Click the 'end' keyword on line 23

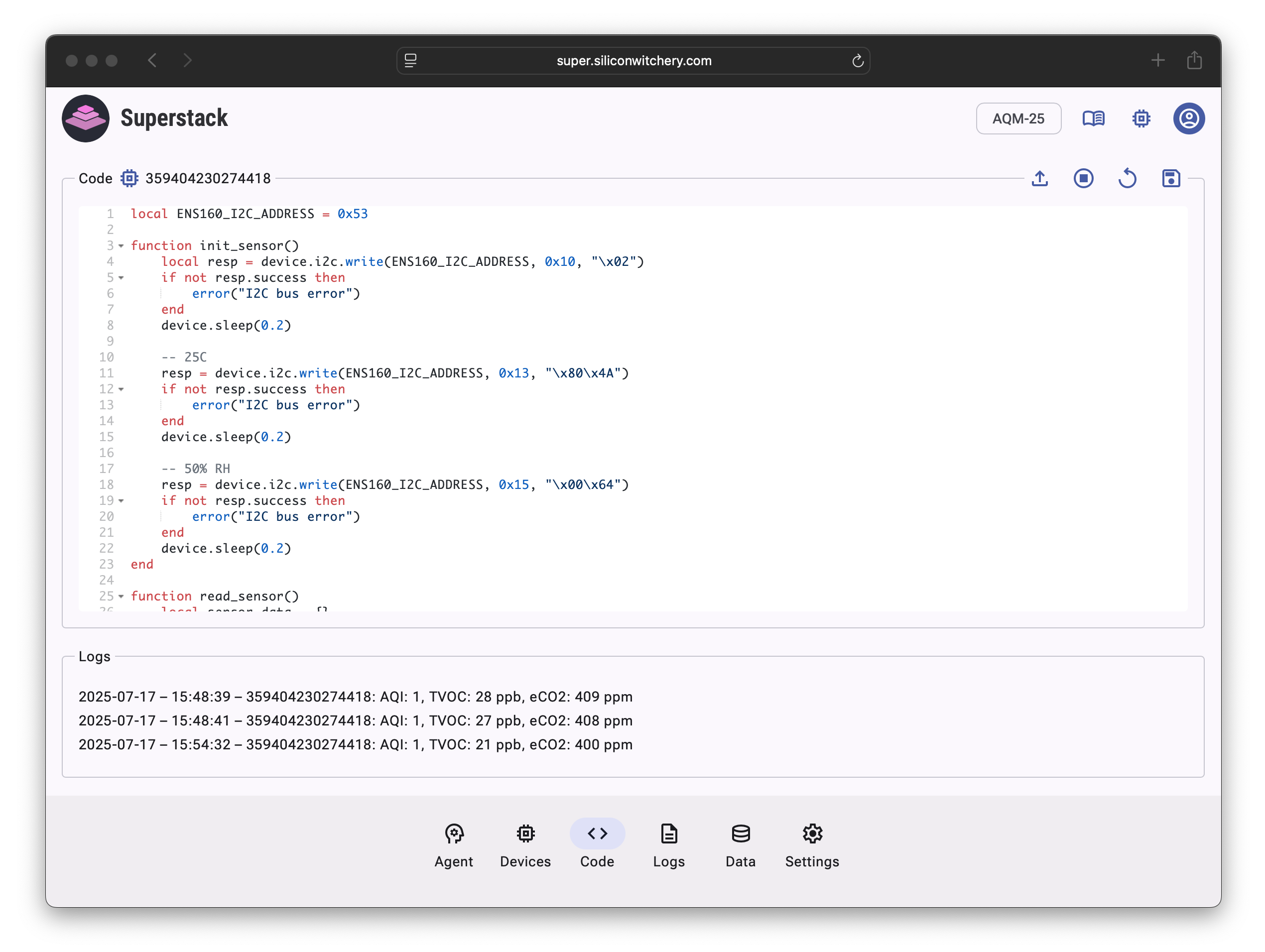(142, 564)
